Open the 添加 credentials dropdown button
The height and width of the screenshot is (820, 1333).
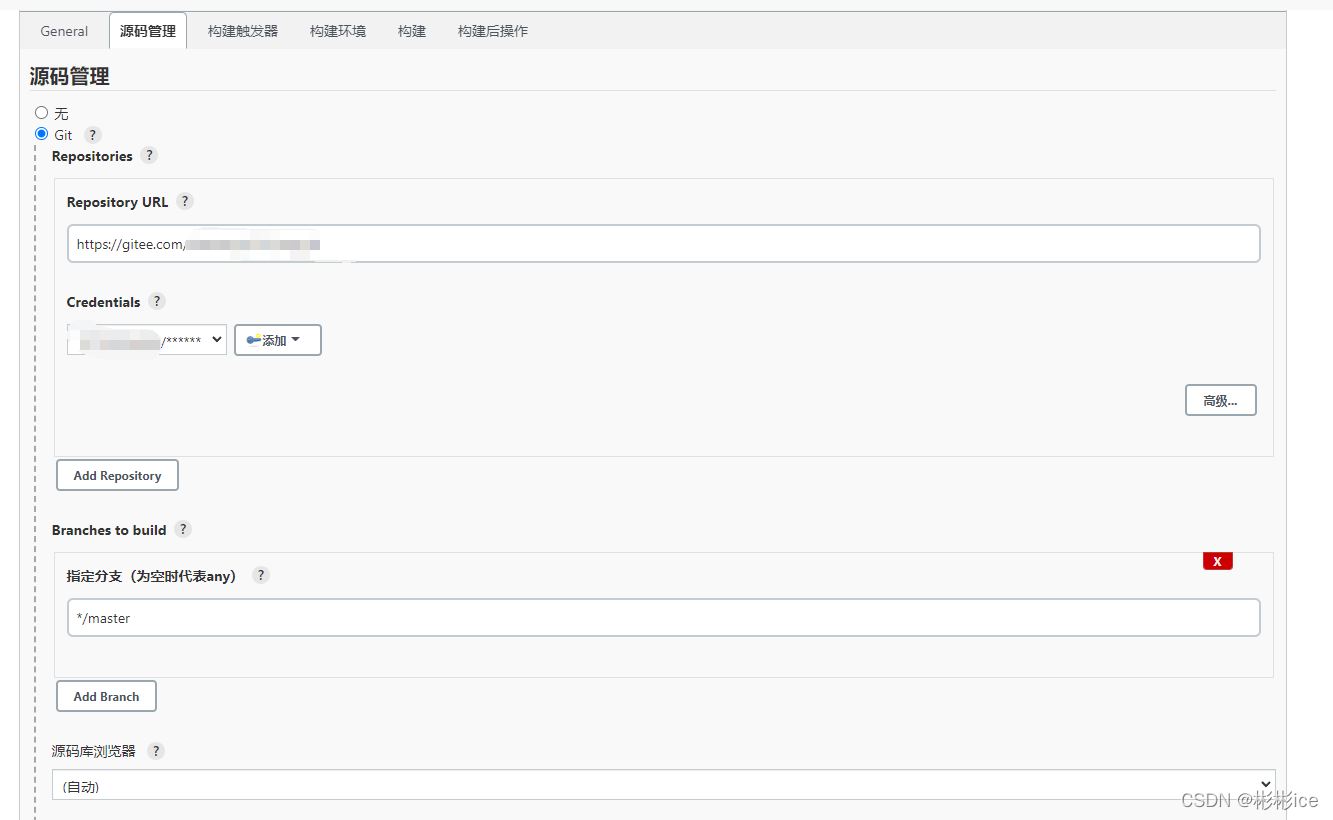click(x=278, y=340)
